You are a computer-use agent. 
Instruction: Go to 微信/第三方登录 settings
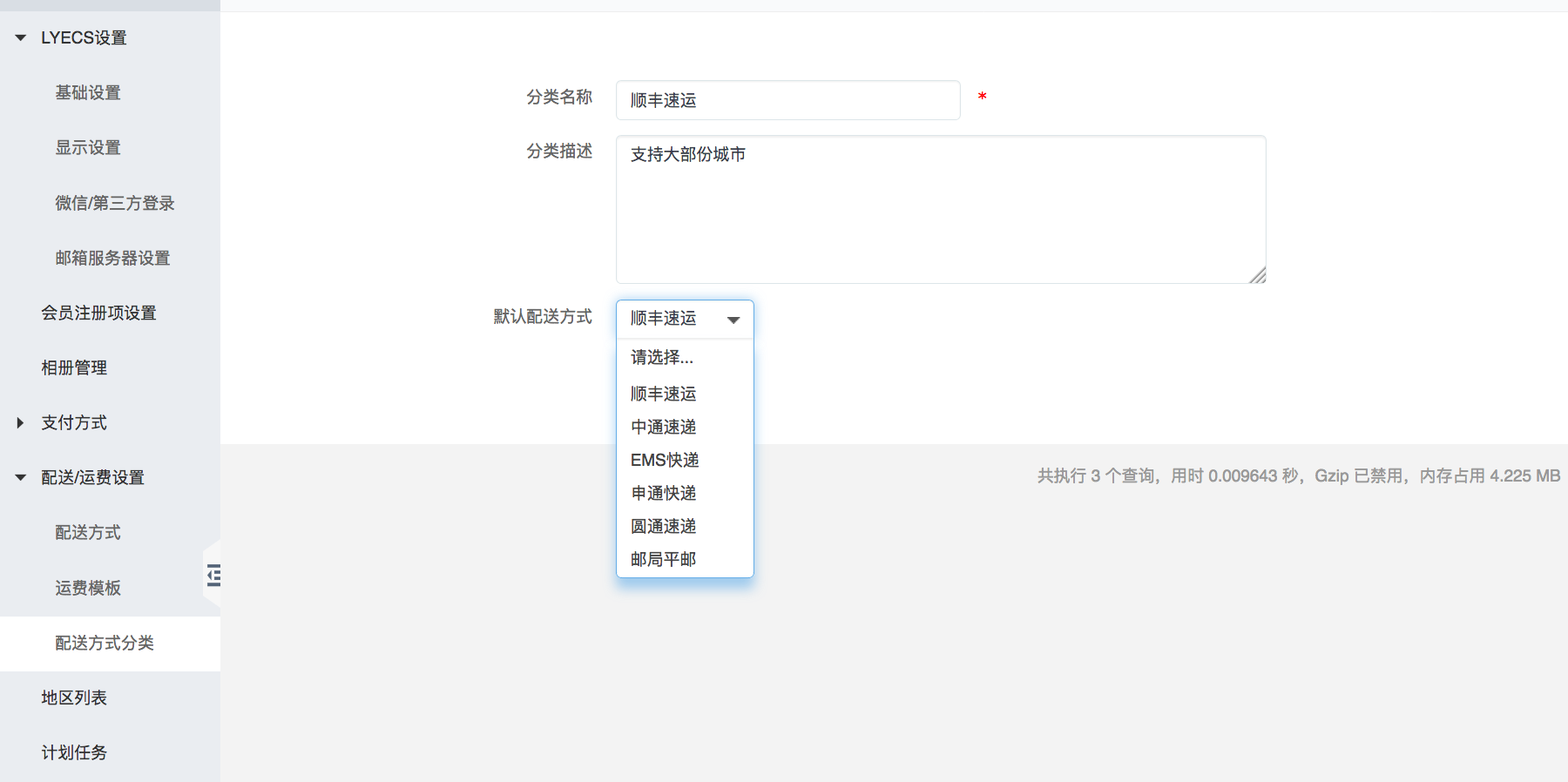point(115,203)
